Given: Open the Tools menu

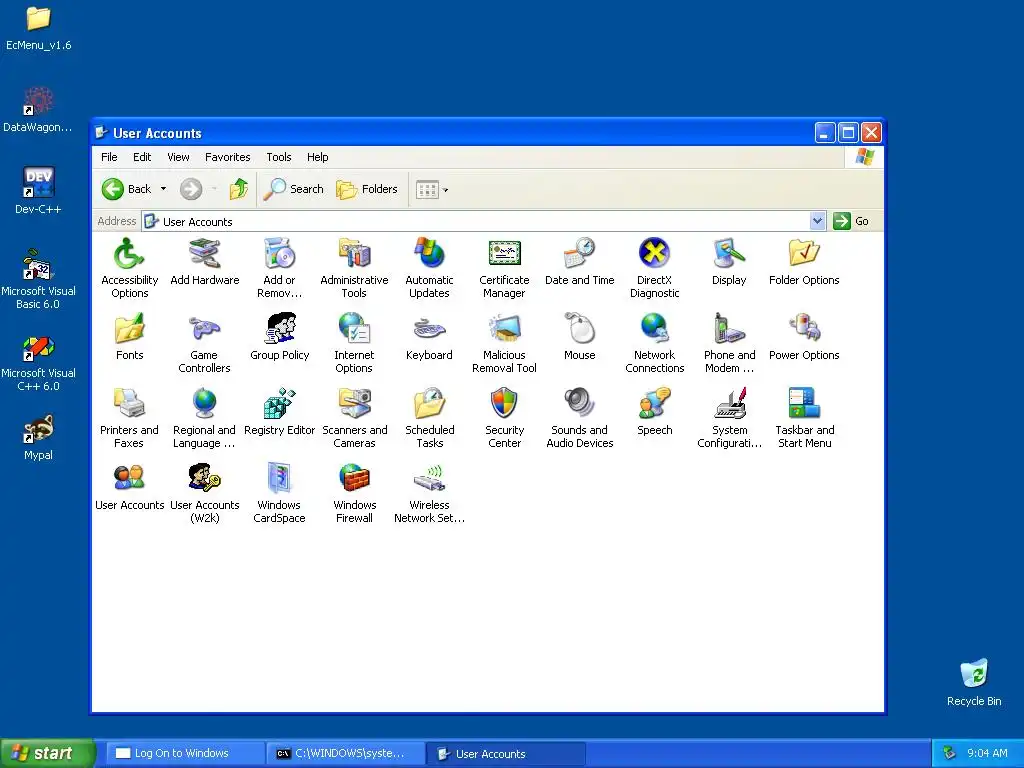Looking at the screenshot, I should tap(279, 157).
